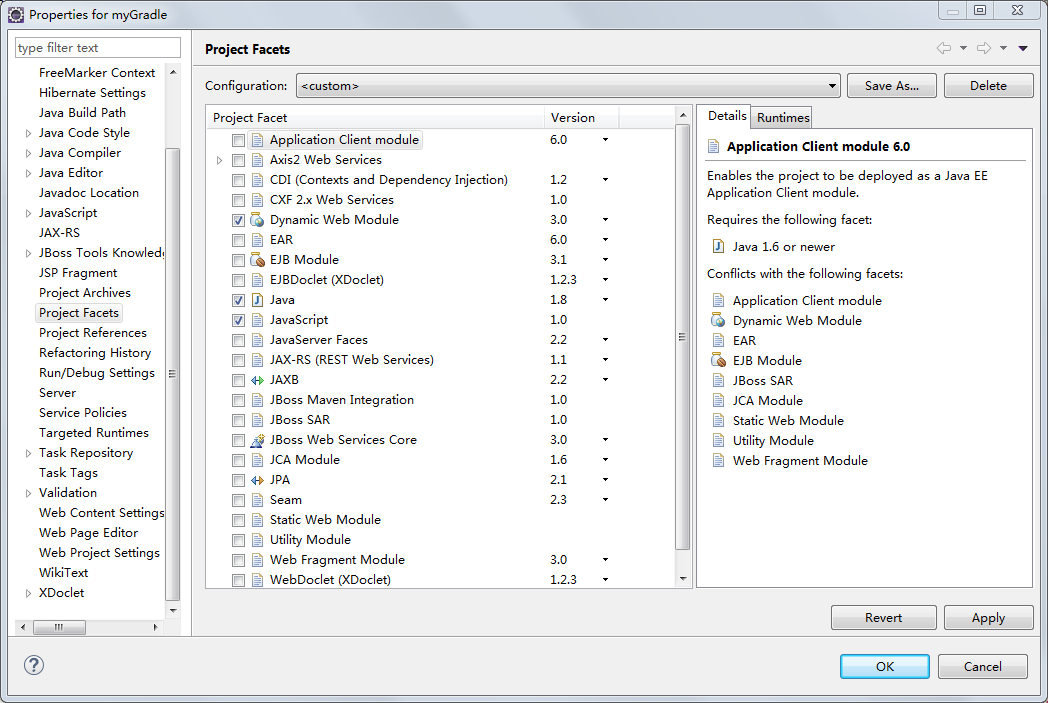Switch to the Details tab

pos(727,116)
